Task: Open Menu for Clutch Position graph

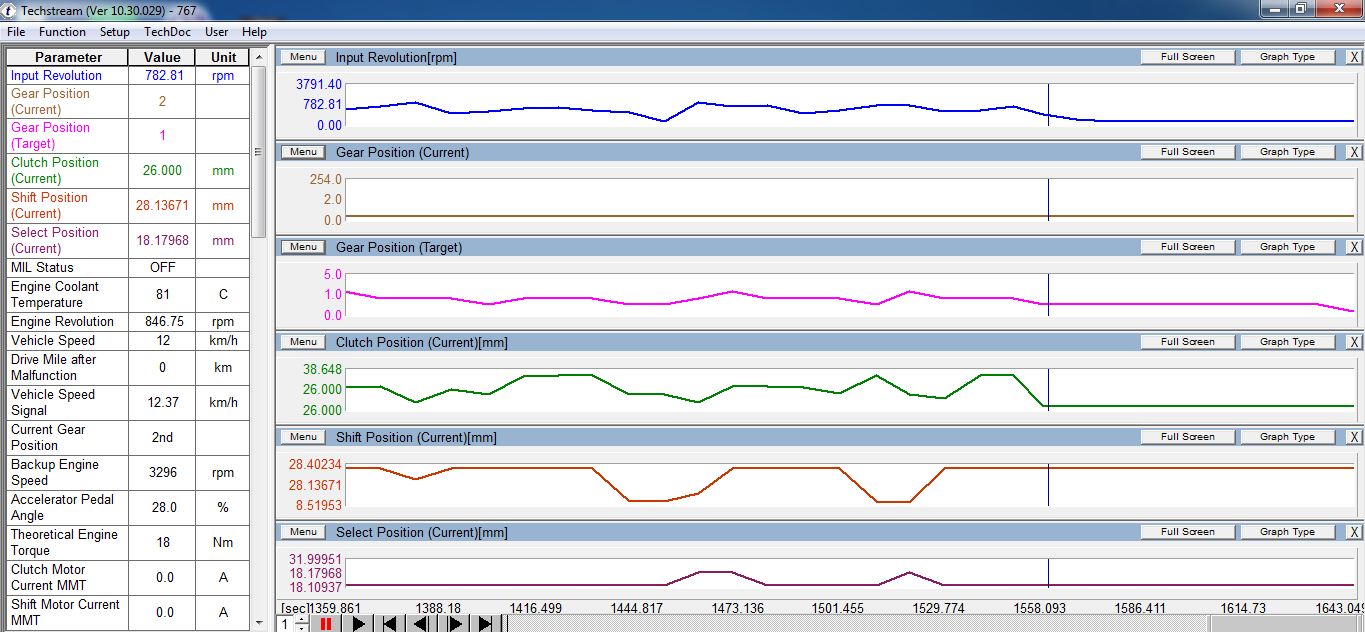Action: (303, 342)
